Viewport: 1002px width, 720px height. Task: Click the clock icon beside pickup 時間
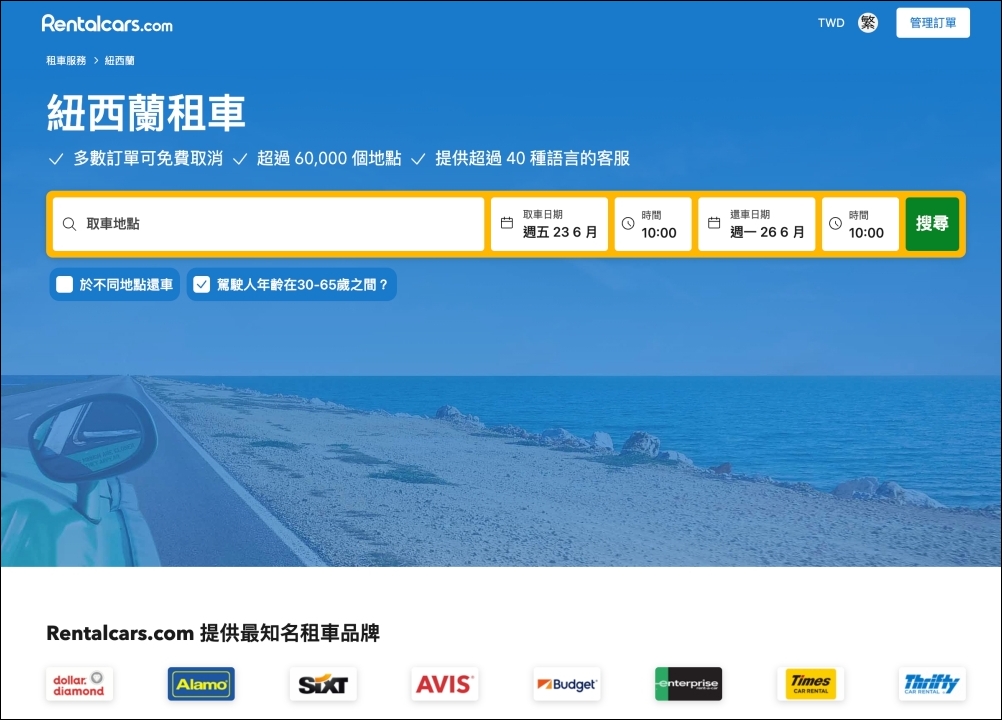point(628,224)
